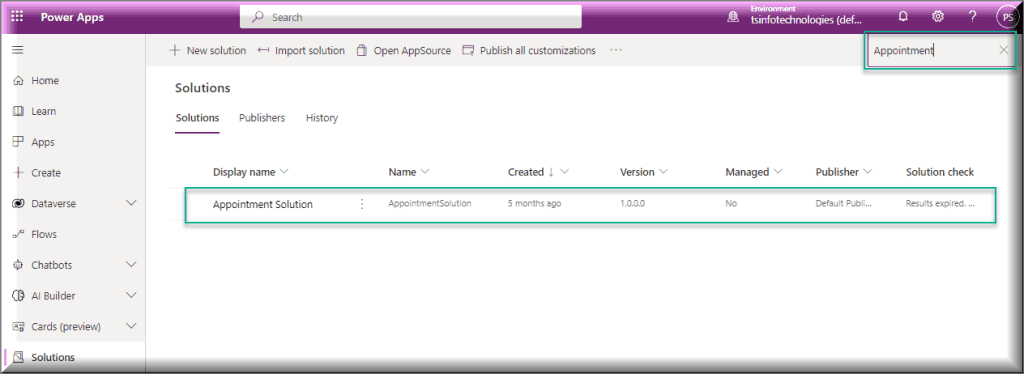Click the Power Apps title text
The height and width of the screenshot is (374, 1024).
(x=72, y=18)
